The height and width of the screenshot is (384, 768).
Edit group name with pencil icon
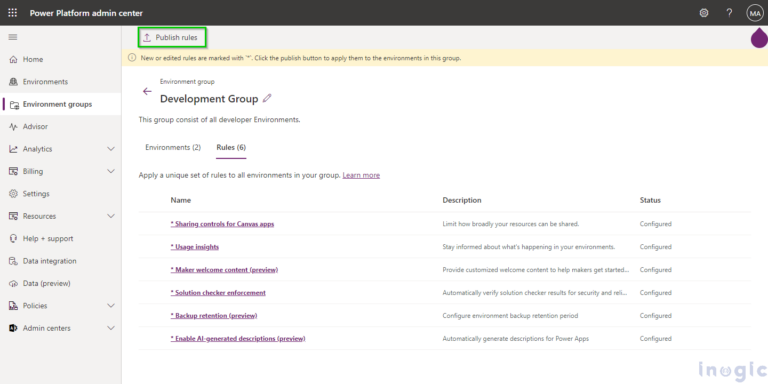[267, 98]
